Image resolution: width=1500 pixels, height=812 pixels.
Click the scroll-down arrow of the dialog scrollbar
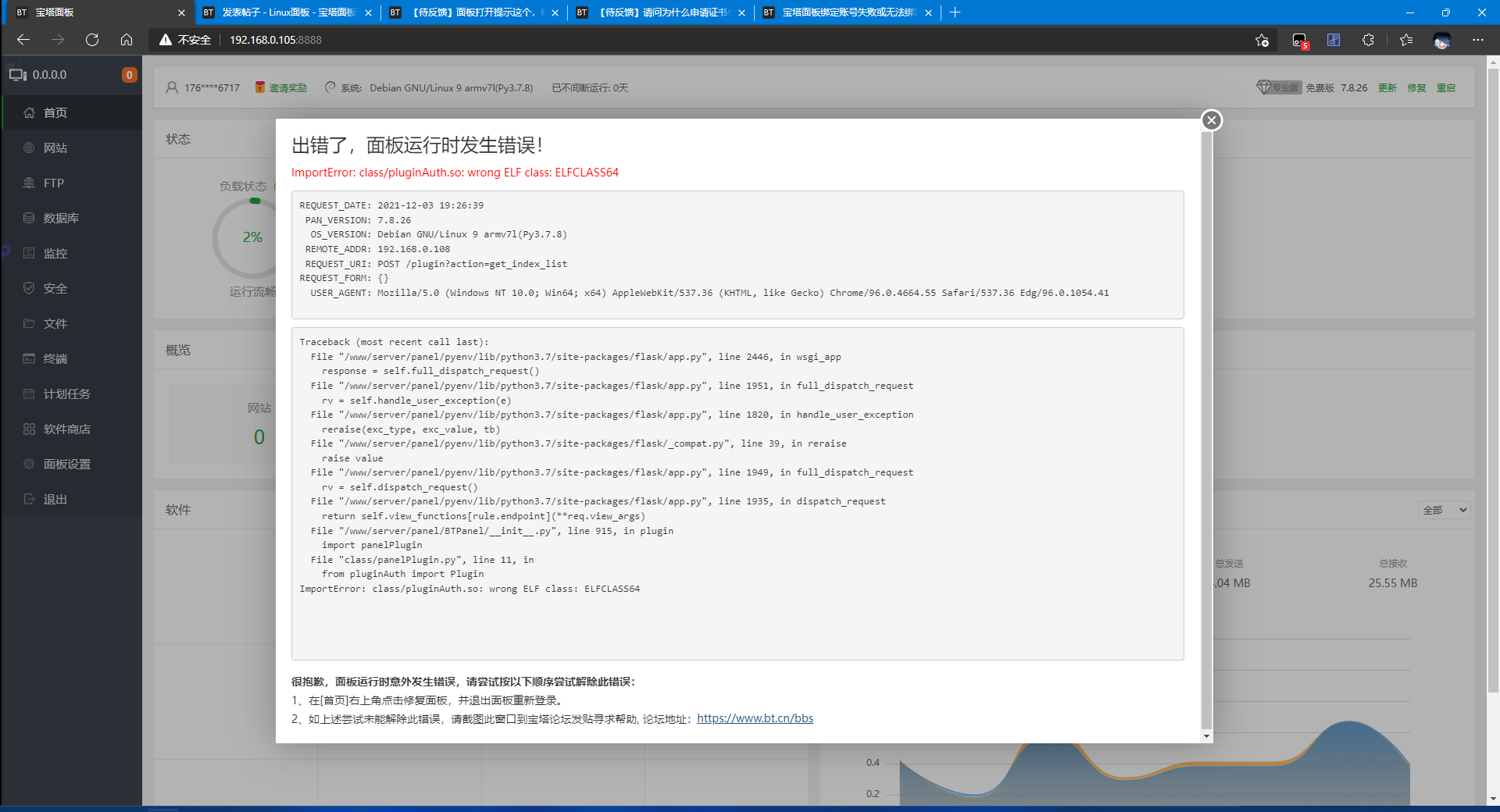[1206, 736]
